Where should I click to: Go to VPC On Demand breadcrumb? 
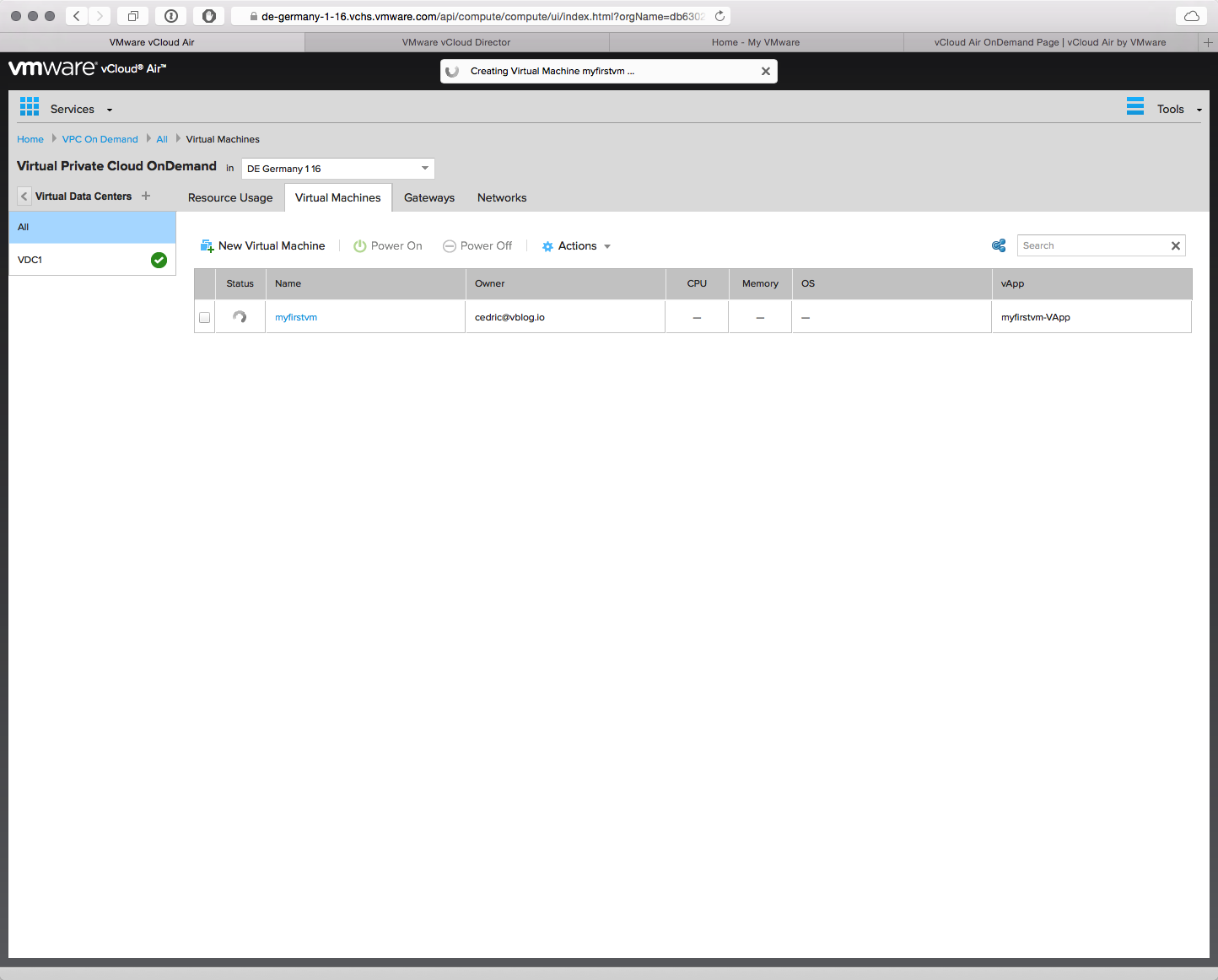pyautogui.click(x=100, y=139)
